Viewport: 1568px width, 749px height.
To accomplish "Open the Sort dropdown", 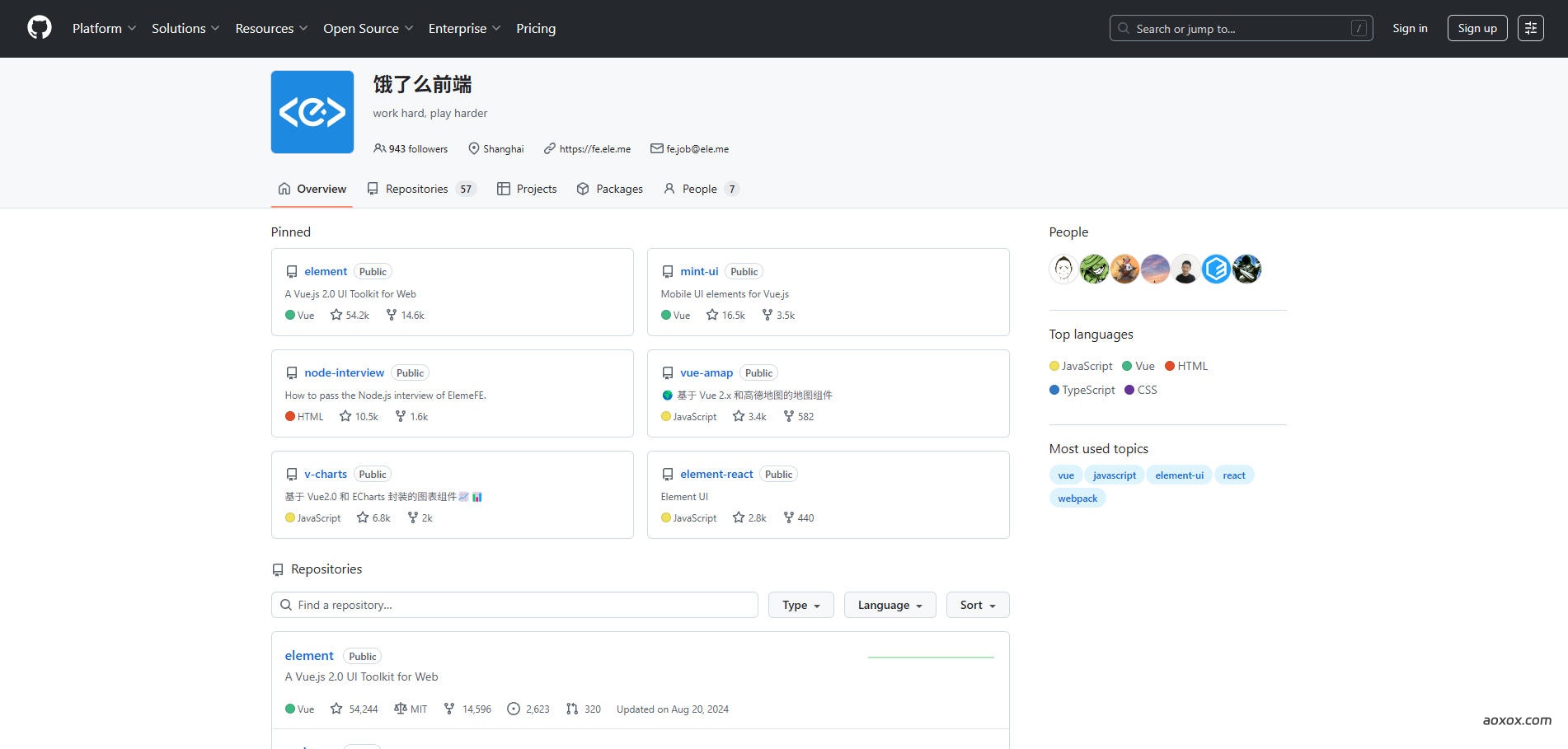I will (x=976, y=604).
